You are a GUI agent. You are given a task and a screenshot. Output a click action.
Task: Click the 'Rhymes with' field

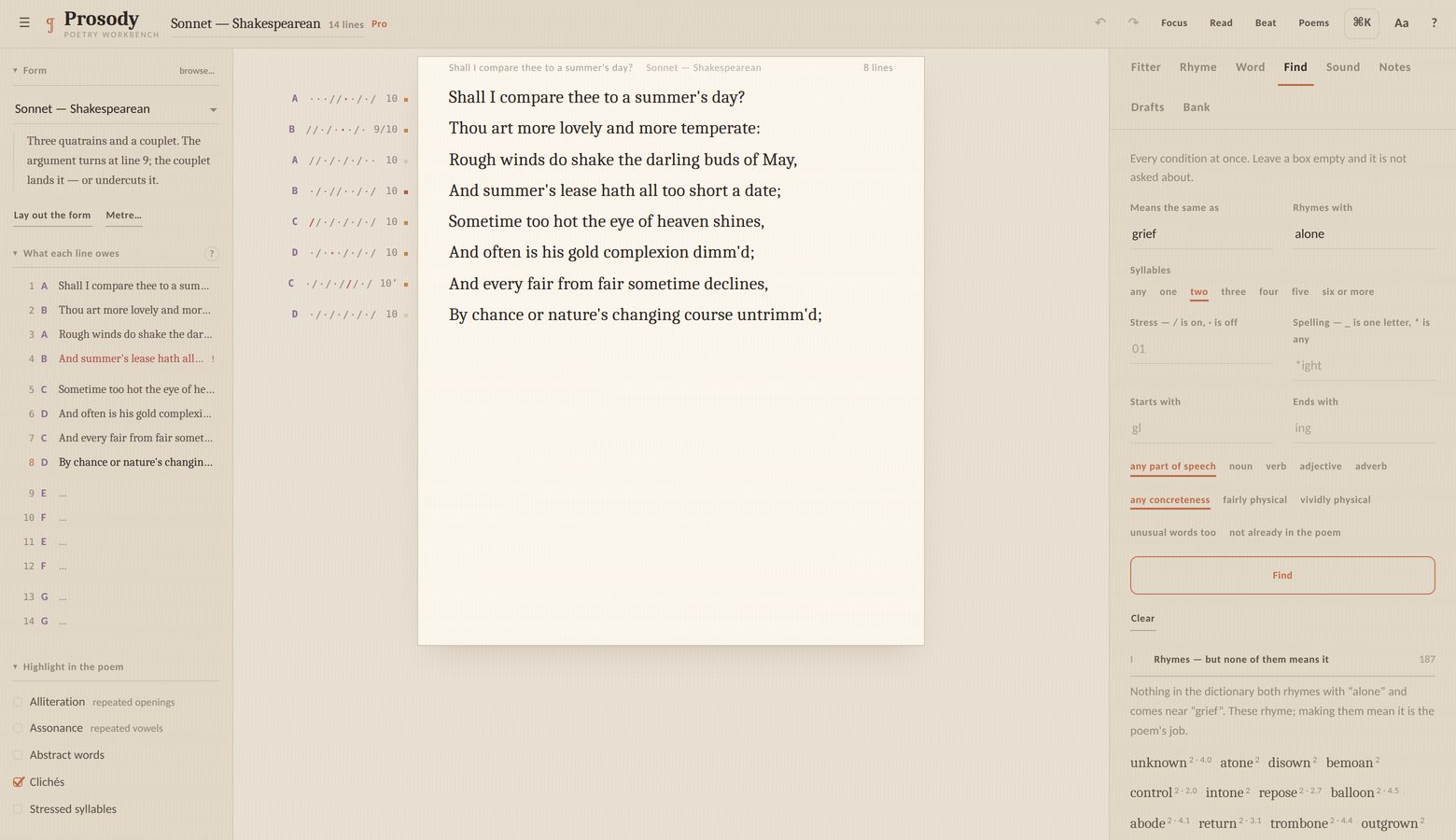[x=1364, y=234]
